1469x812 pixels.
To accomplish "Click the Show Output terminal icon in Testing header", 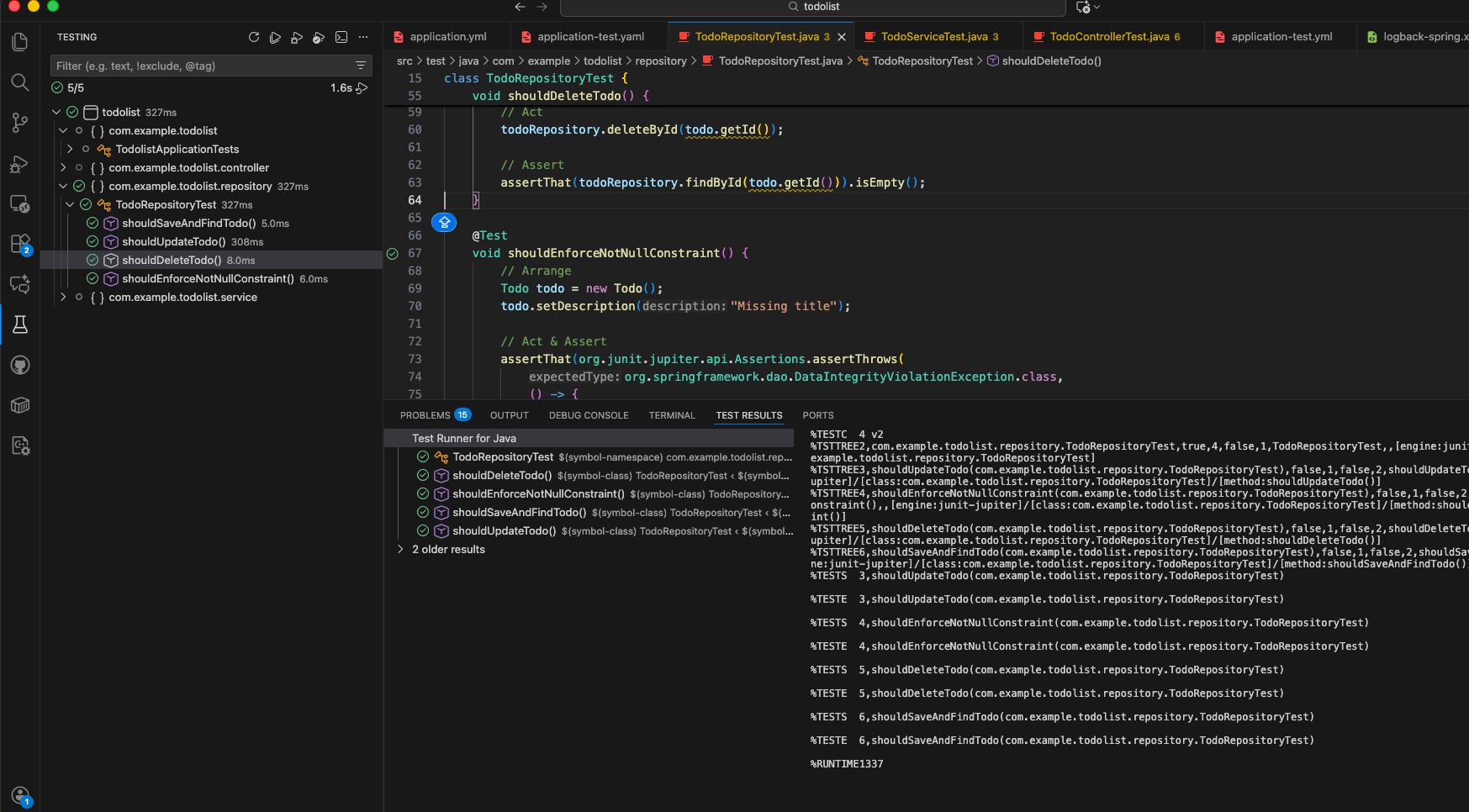I will (341, 37).
